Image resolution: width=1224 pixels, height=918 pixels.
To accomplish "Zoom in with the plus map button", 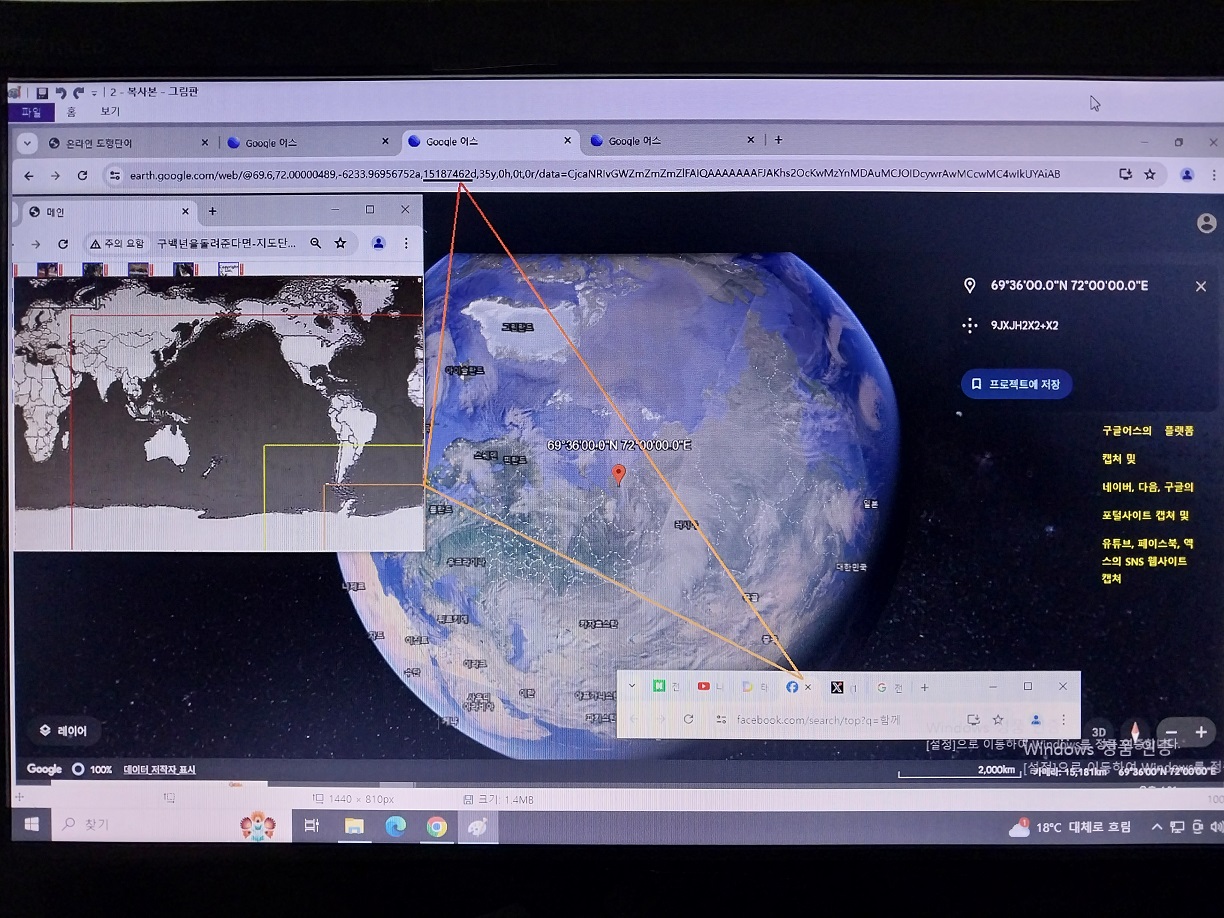I will (1201, 732).
